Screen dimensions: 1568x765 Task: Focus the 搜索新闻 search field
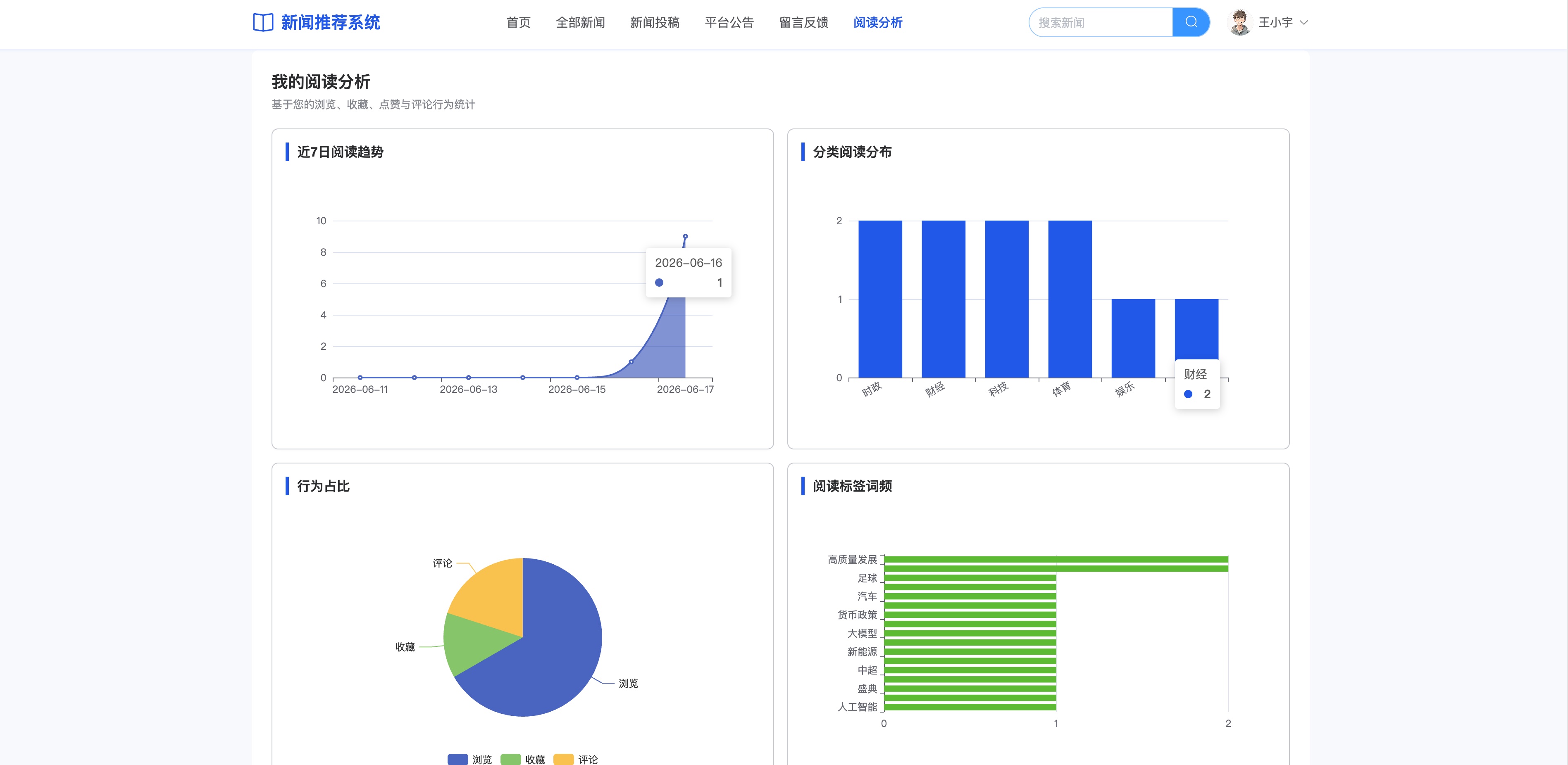[1101, 23]
